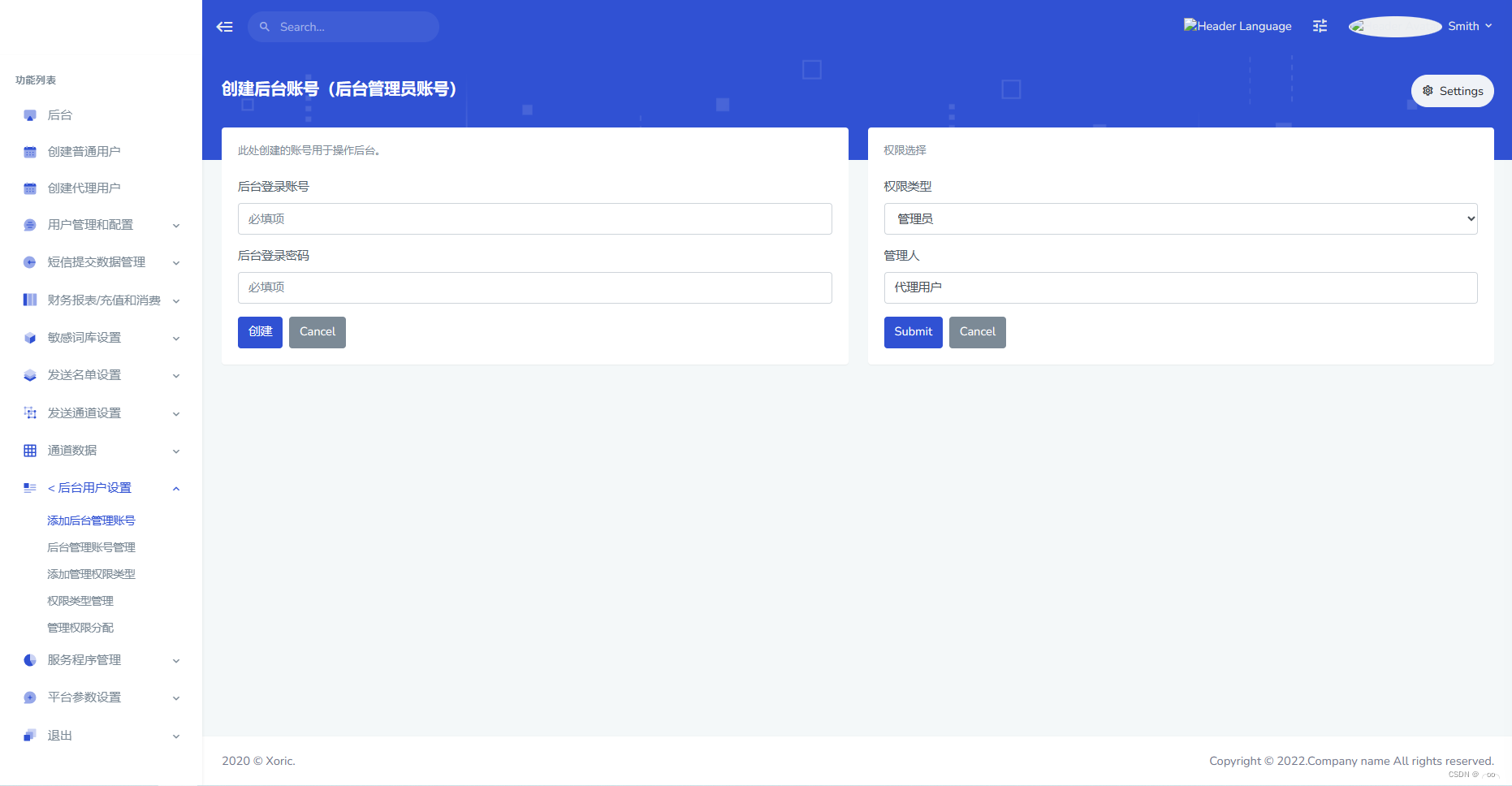Click the icon beside 财务报表/充值和消费

30,300
